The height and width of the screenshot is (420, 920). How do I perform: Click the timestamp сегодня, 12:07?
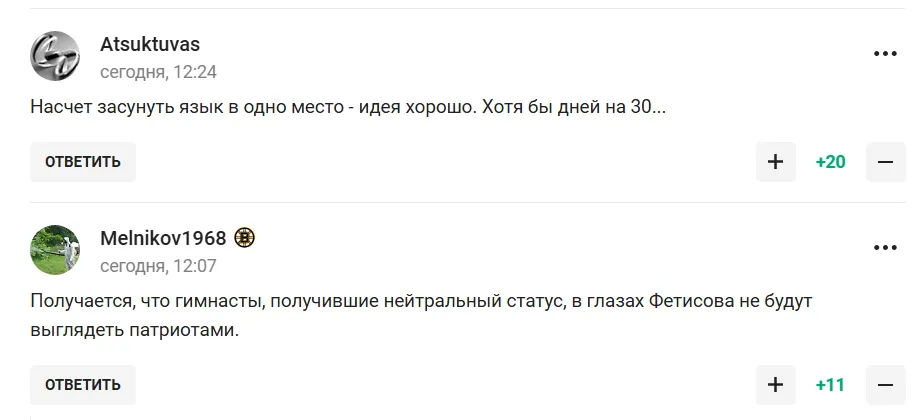click(158, 266)
